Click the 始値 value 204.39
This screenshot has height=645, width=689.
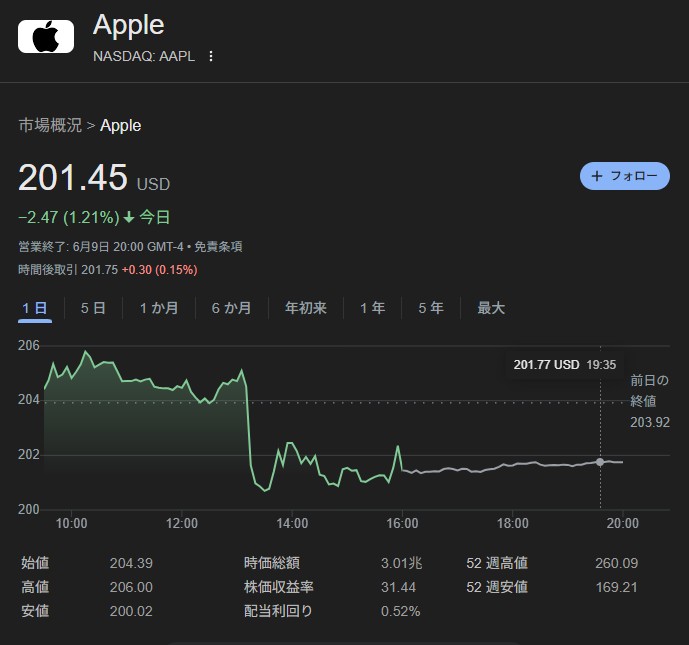pos(131,563)
